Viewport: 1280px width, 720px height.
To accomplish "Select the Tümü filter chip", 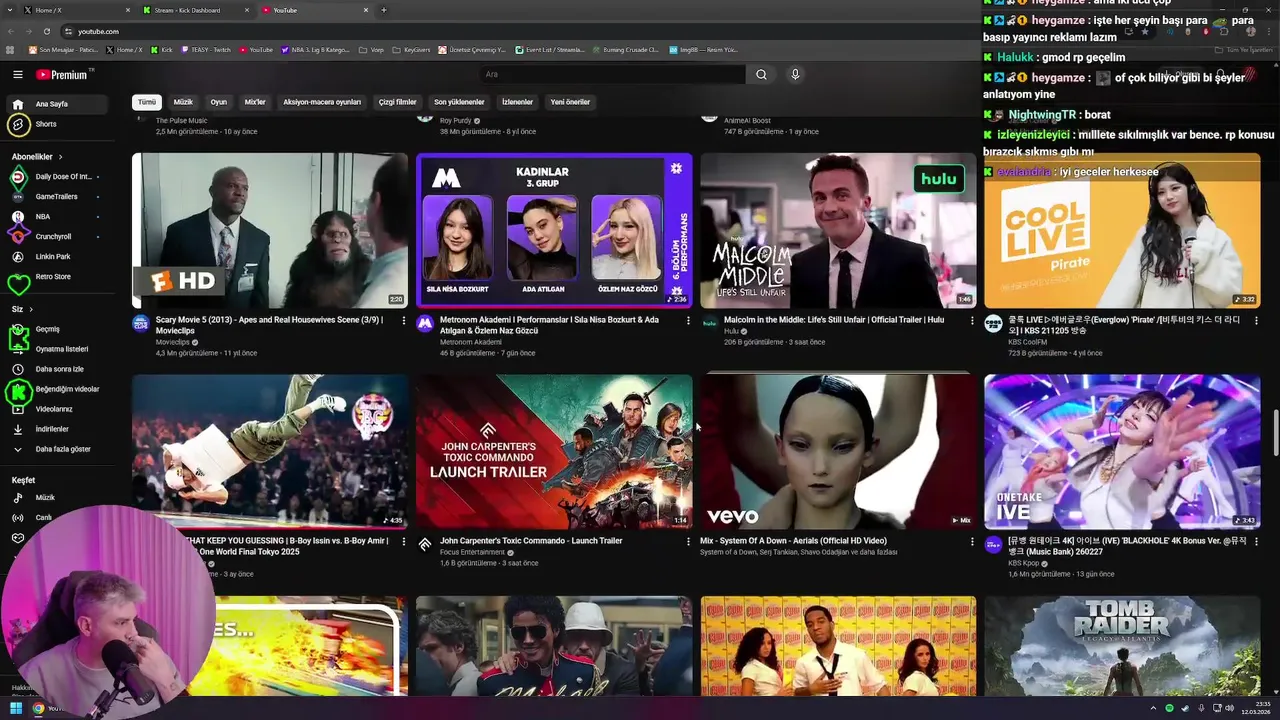I will 147,102.
